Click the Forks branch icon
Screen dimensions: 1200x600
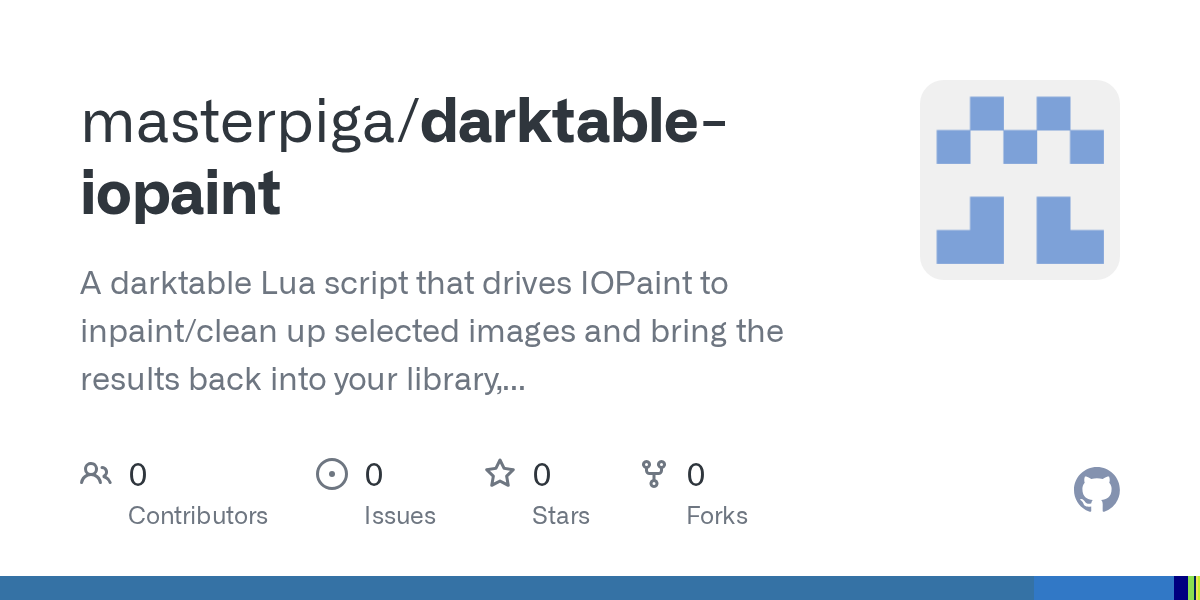[x=654, y=473]
